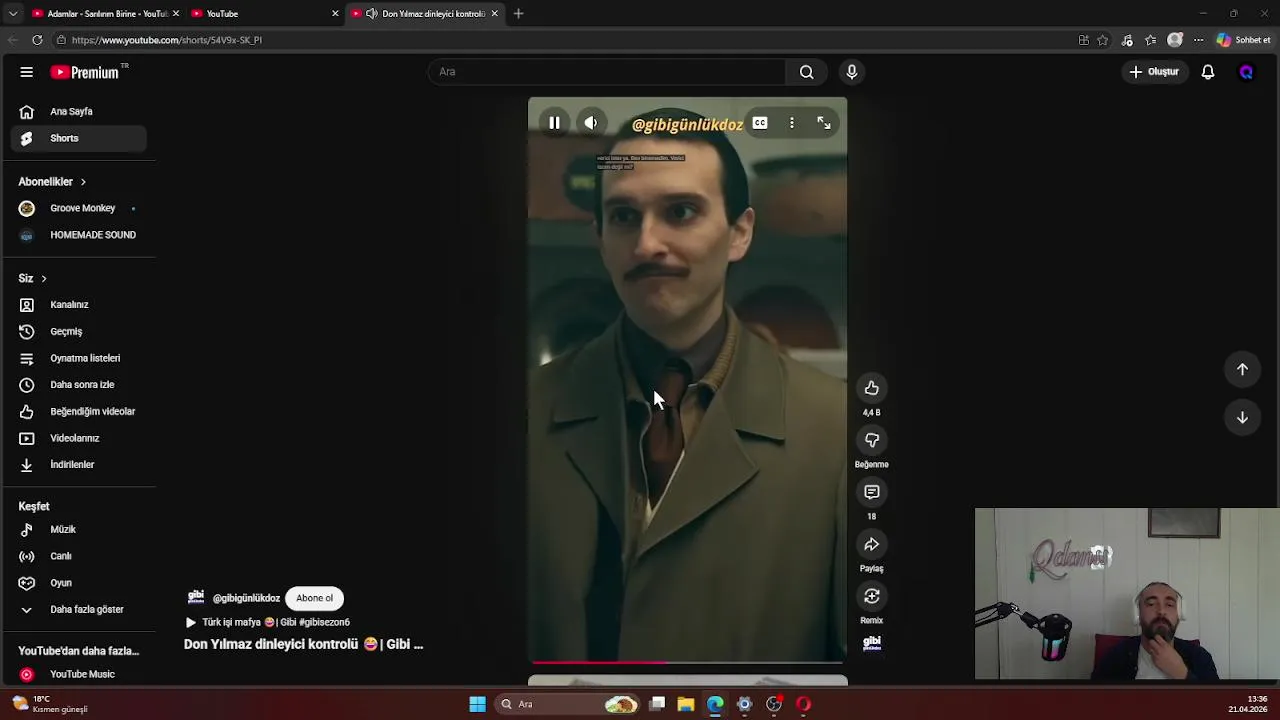Viewport: 1280px width, 720px height.
Task: Subscribe with the Abone ol button
Action: point(314,598)
